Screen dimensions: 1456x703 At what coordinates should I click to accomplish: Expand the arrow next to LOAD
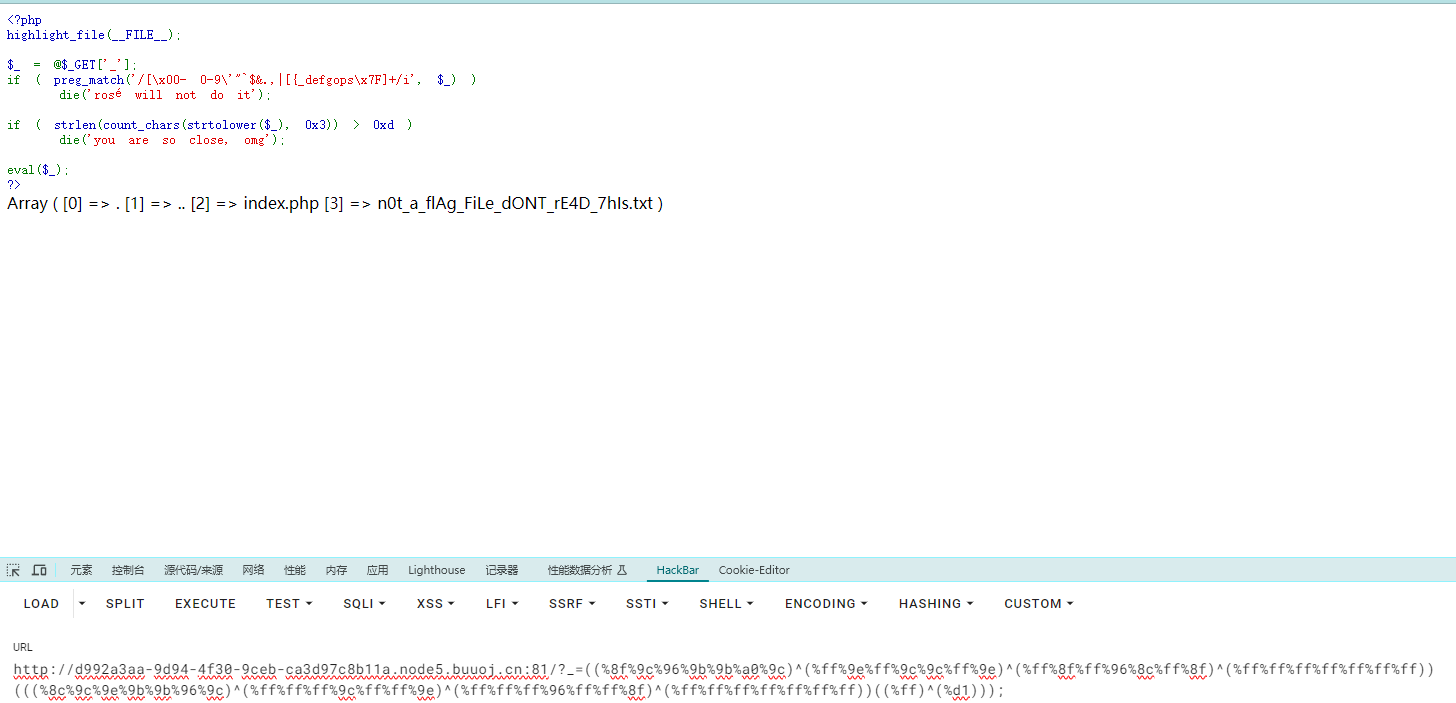click(82, 604)
